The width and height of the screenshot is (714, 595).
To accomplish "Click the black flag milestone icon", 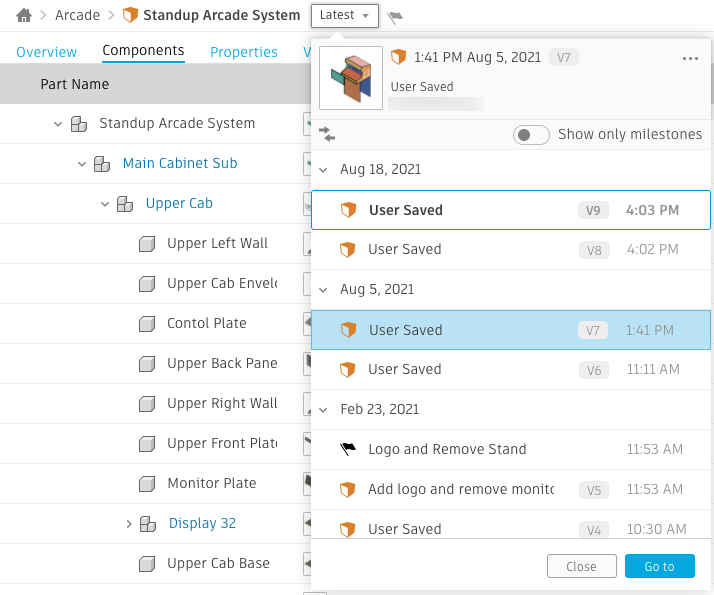I will (348, 450).
